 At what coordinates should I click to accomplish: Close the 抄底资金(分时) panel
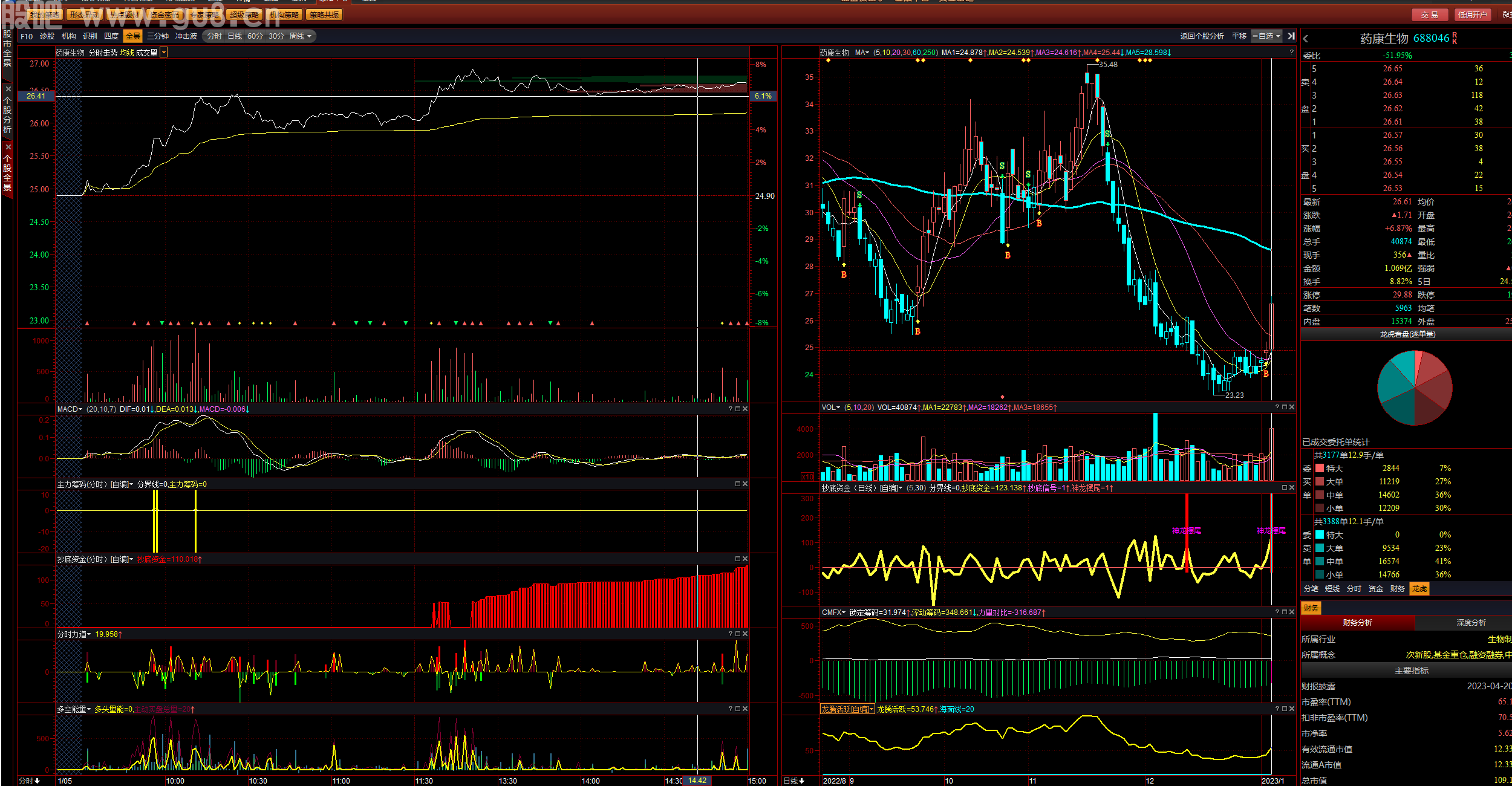(745, 559)
